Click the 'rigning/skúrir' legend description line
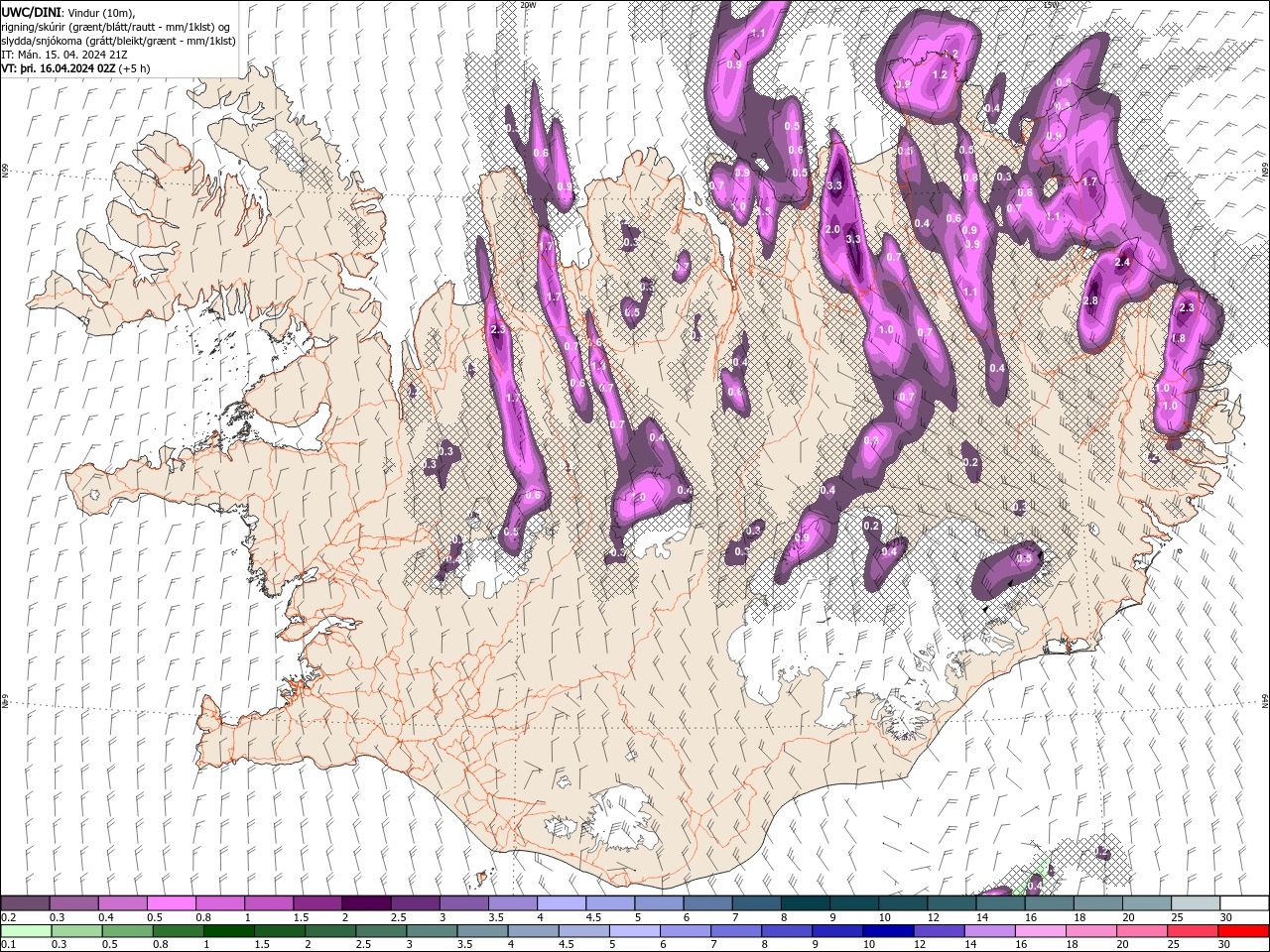Viewport: 1270px width, 952px height. (x=117, y=27)
